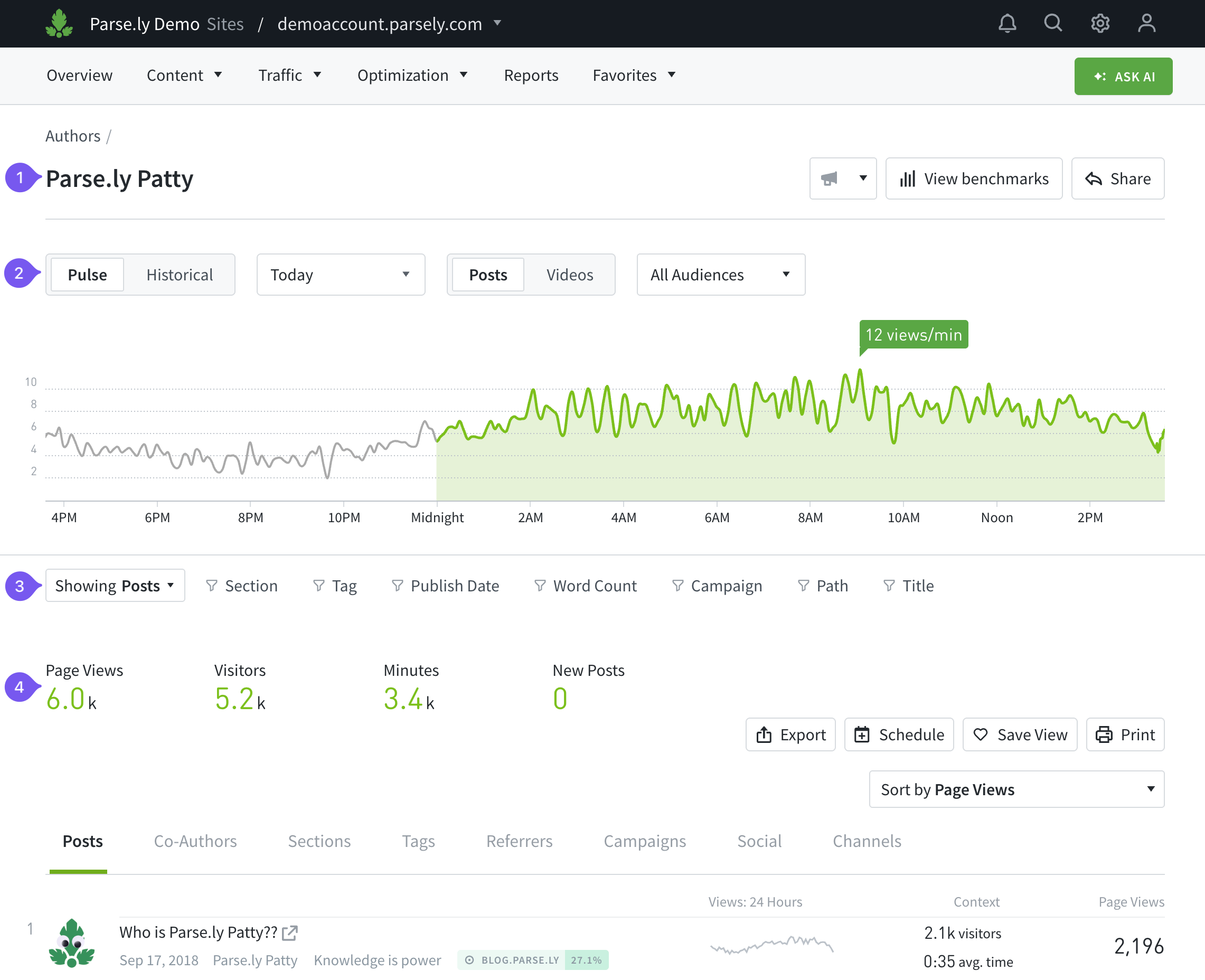Expand the All Audiences dropdown
Viewport: 1205px width, 980px height.
coord(720,275)
